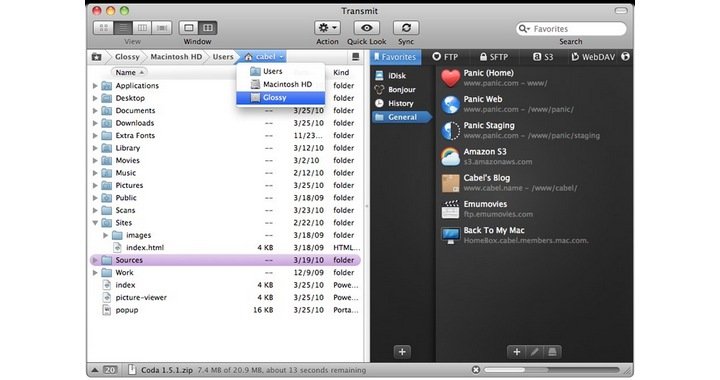Image resolution: width=720 pixels, height=380 pixels.
Task: Open the Back To My Mac favorite
Action: [534, 235]
